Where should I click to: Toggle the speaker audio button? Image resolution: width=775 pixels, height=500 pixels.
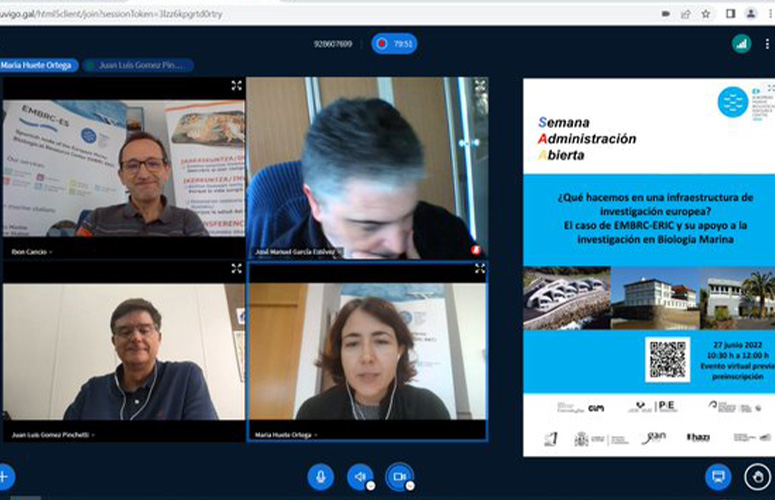pos(359,476)
